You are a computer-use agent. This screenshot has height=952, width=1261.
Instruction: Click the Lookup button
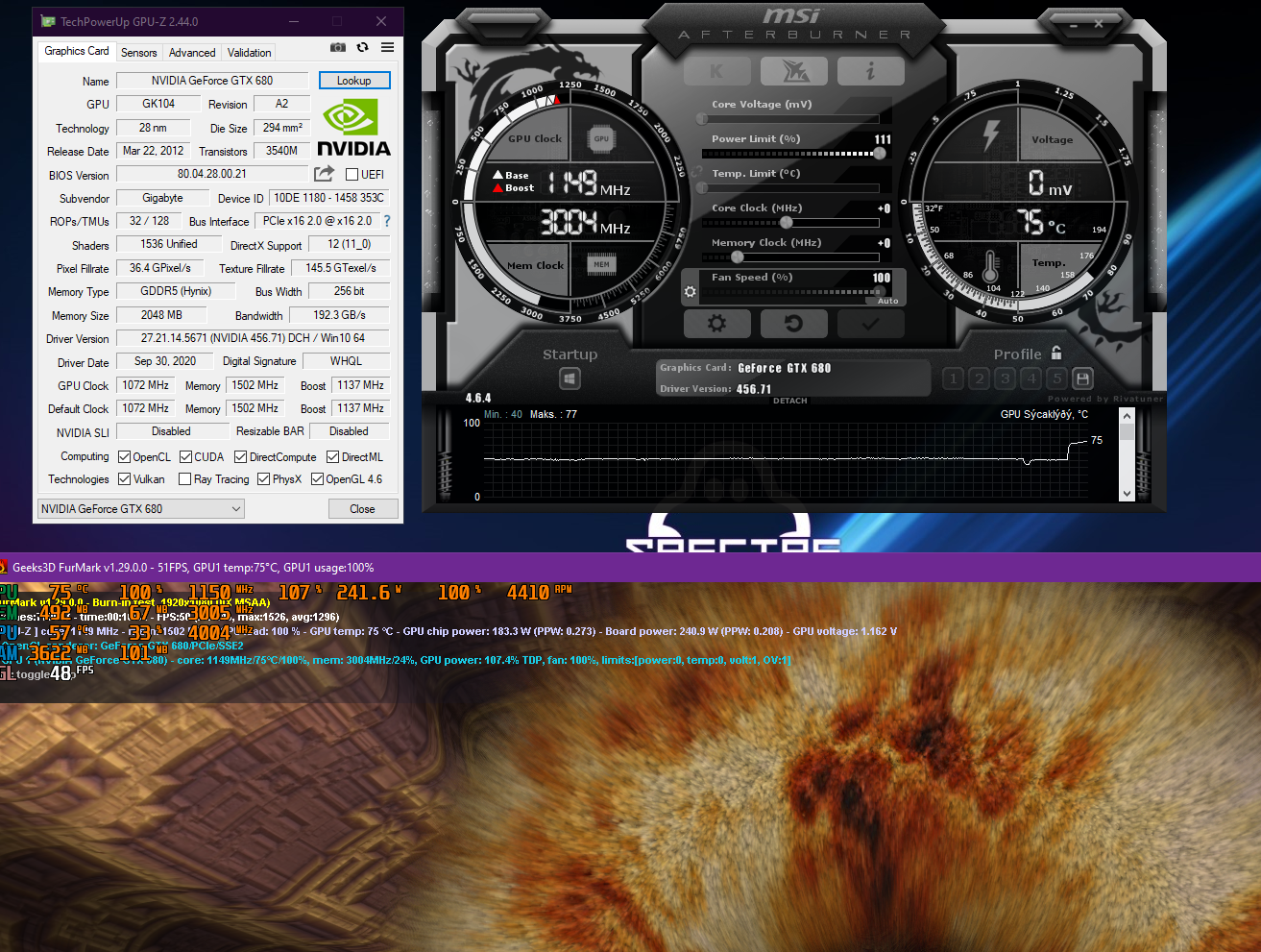pos(353,81)
